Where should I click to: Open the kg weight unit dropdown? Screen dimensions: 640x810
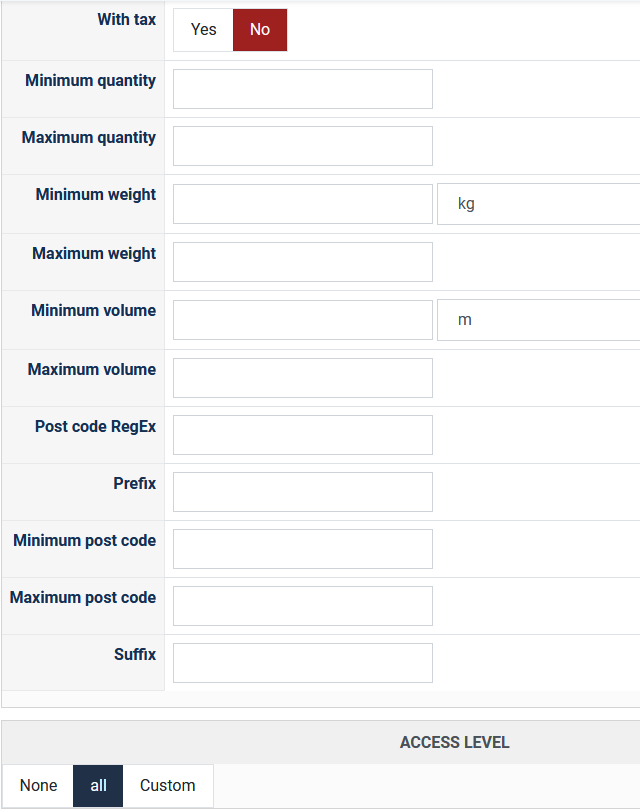pyautogui.click(x=538, y=204)
